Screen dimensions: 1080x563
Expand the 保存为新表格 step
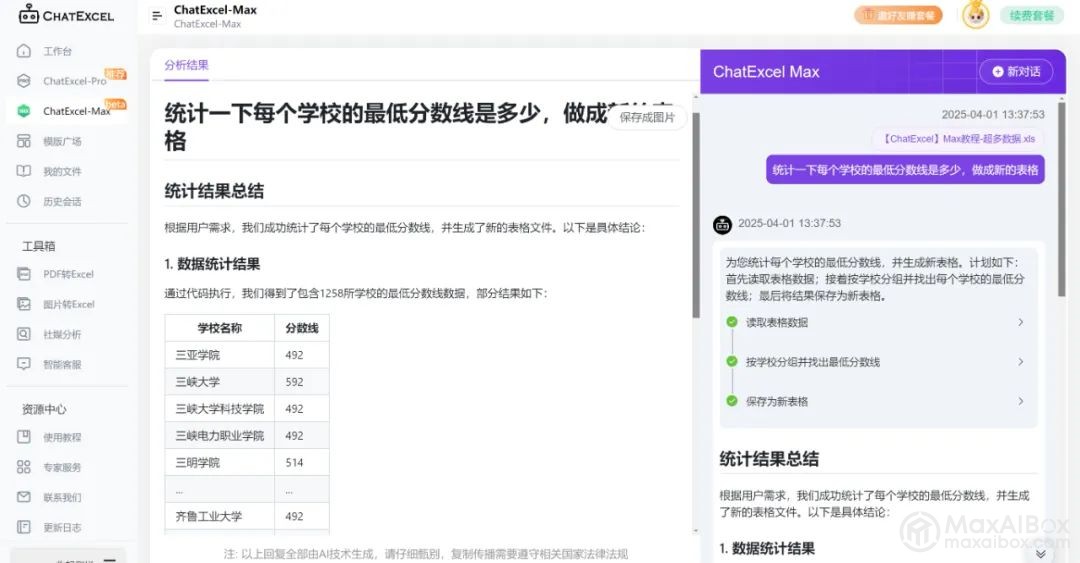tap(1021, 401)
